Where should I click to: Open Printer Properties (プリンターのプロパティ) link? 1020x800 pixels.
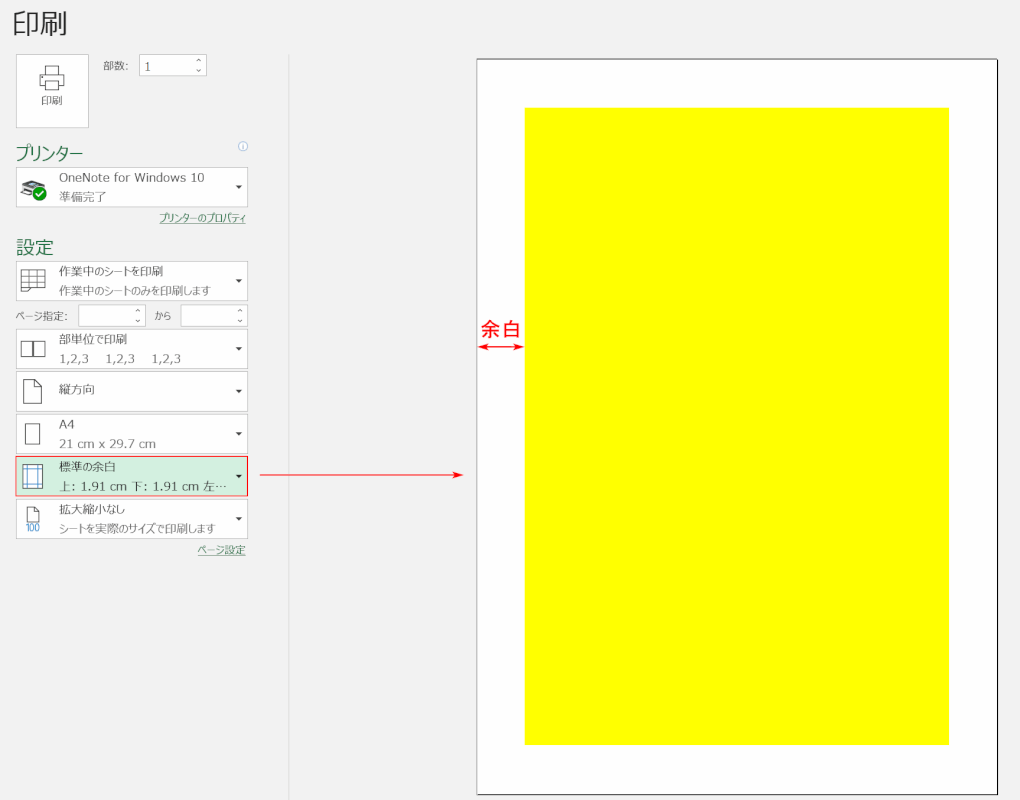click(x=202, y=218)
